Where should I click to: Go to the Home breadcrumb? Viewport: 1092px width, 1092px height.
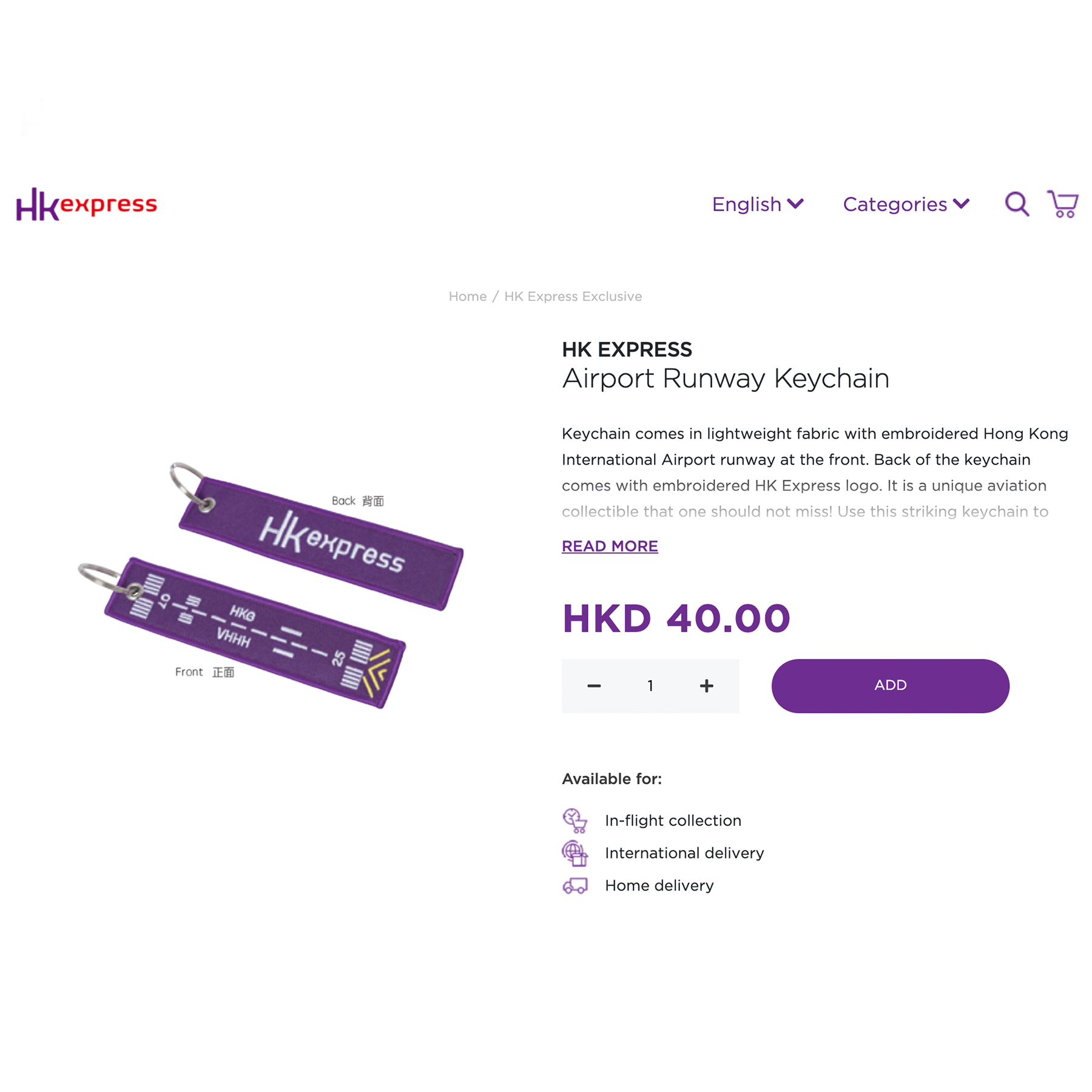coord(467,296)
